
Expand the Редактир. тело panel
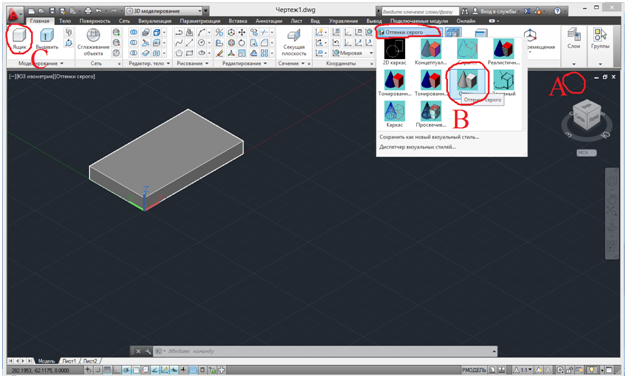[149, 63]
